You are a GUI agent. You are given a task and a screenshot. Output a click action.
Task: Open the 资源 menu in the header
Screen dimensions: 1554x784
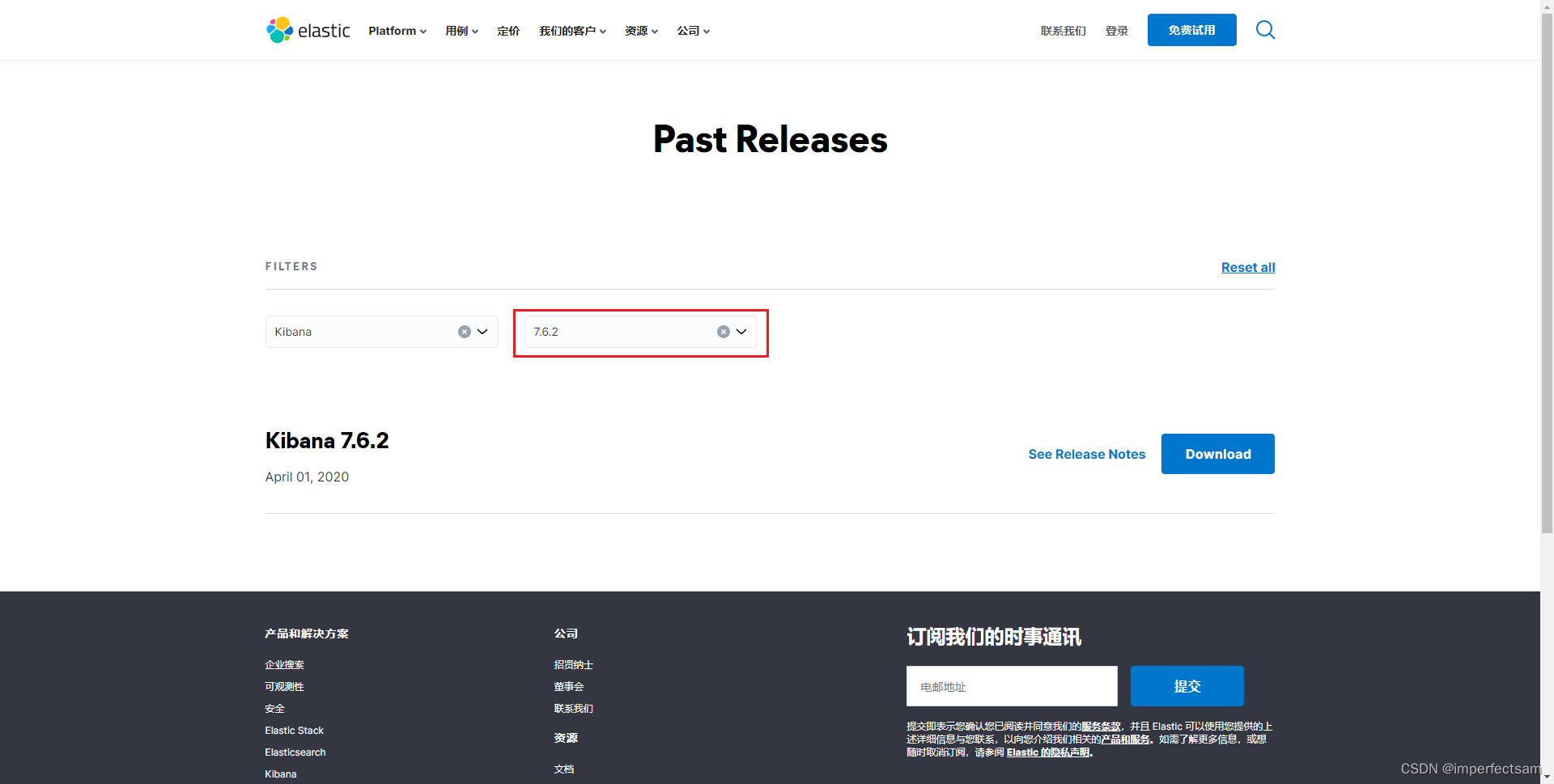coord(642,31)
